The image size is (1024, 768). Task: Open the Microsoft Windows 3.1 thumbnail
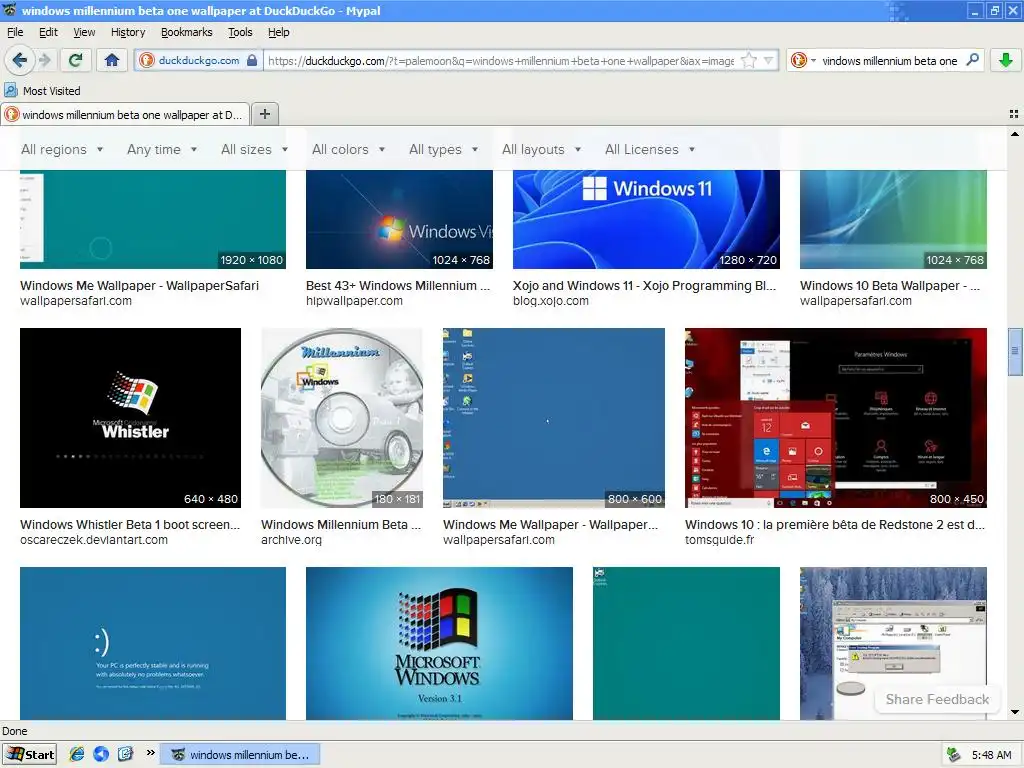click(x=439, y=643)
